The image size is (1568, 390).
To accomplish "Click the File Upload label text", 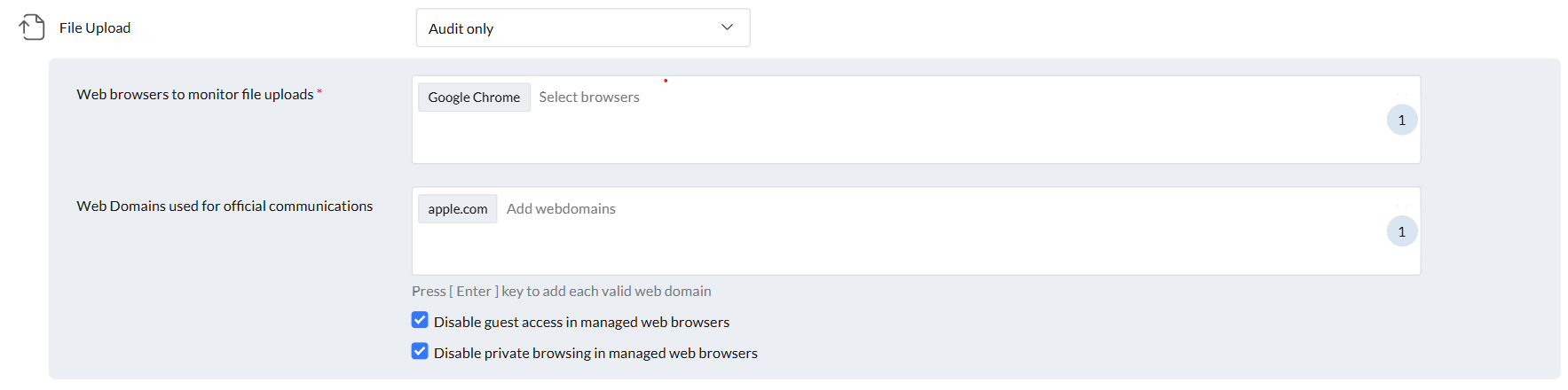I will pyautogui.click(x=95, y=28).
